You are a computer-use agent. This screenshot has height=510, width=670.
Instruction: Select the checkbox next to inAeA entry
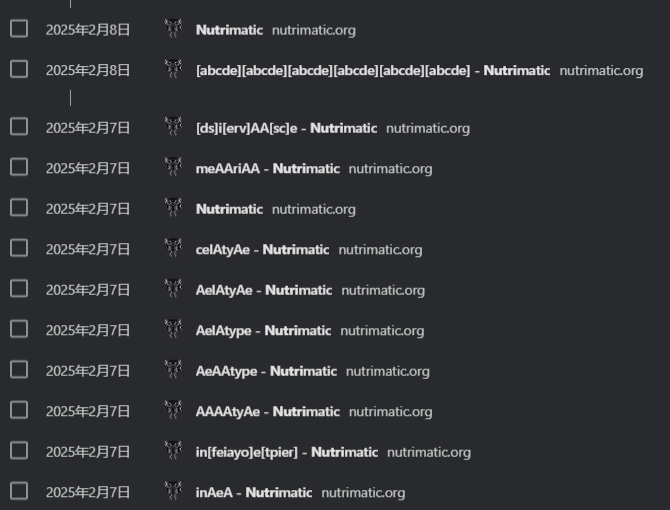pos(19,491)
